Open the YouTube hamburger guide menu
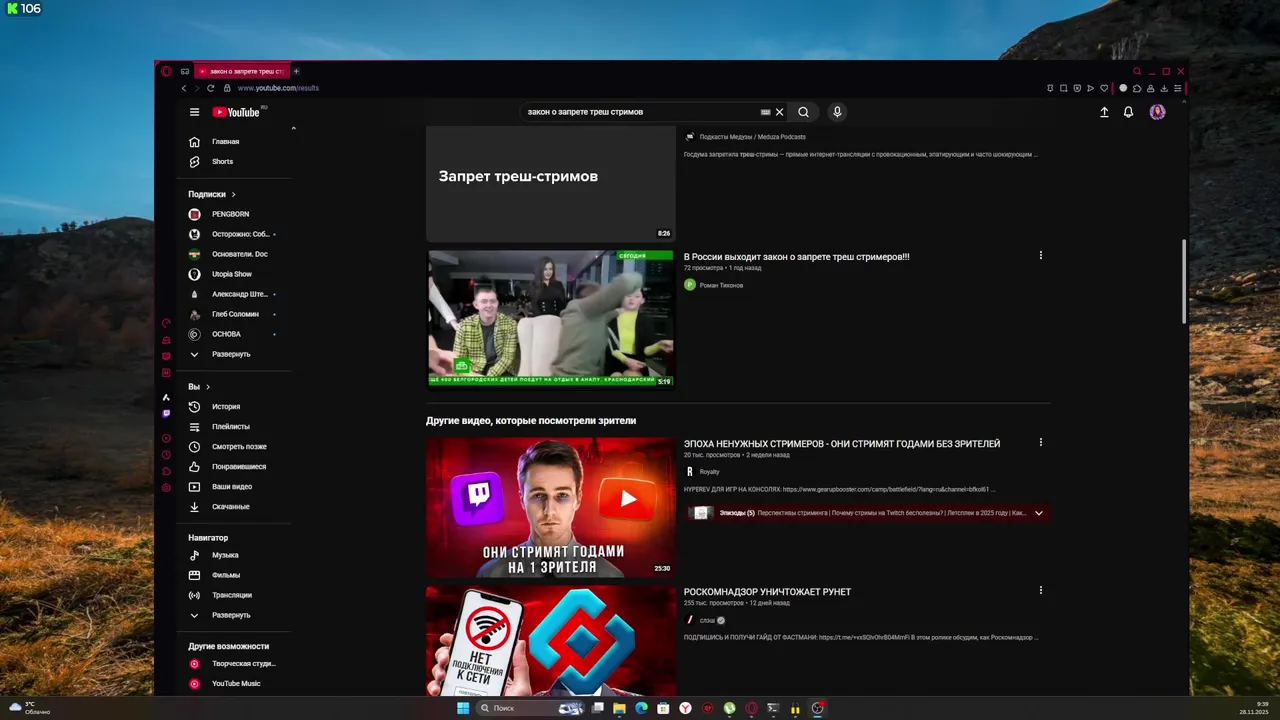The image size is (1280, 720). [194, 112]
